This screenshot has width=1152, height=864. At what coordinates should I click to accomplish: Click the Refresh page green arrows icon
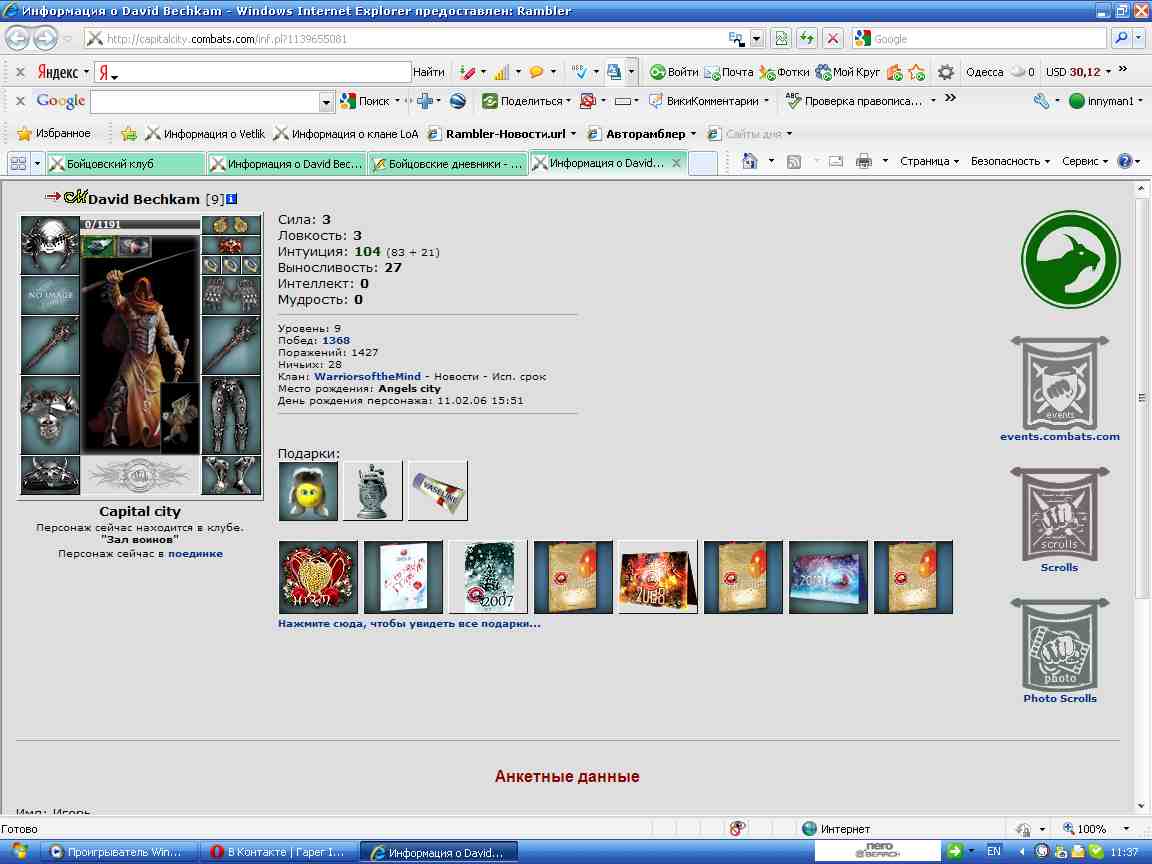[x=807, y=38]
